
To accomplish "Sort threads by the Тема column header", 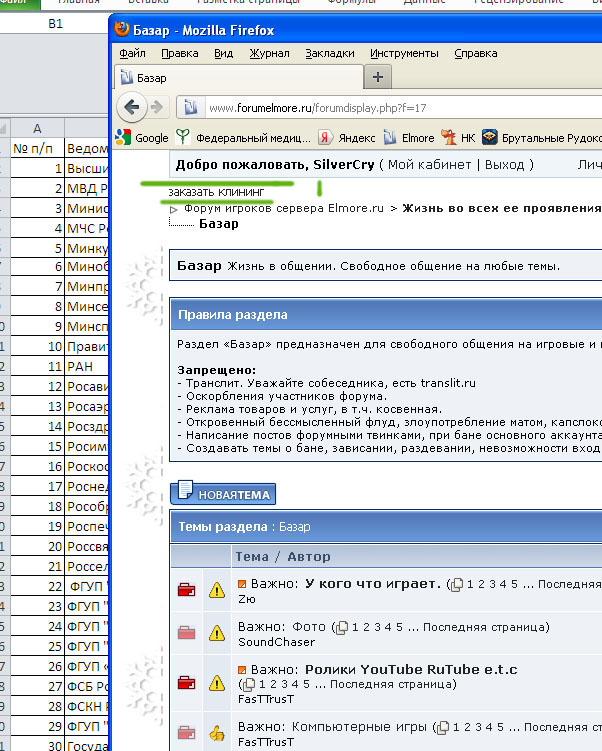I will click(252, 557).
